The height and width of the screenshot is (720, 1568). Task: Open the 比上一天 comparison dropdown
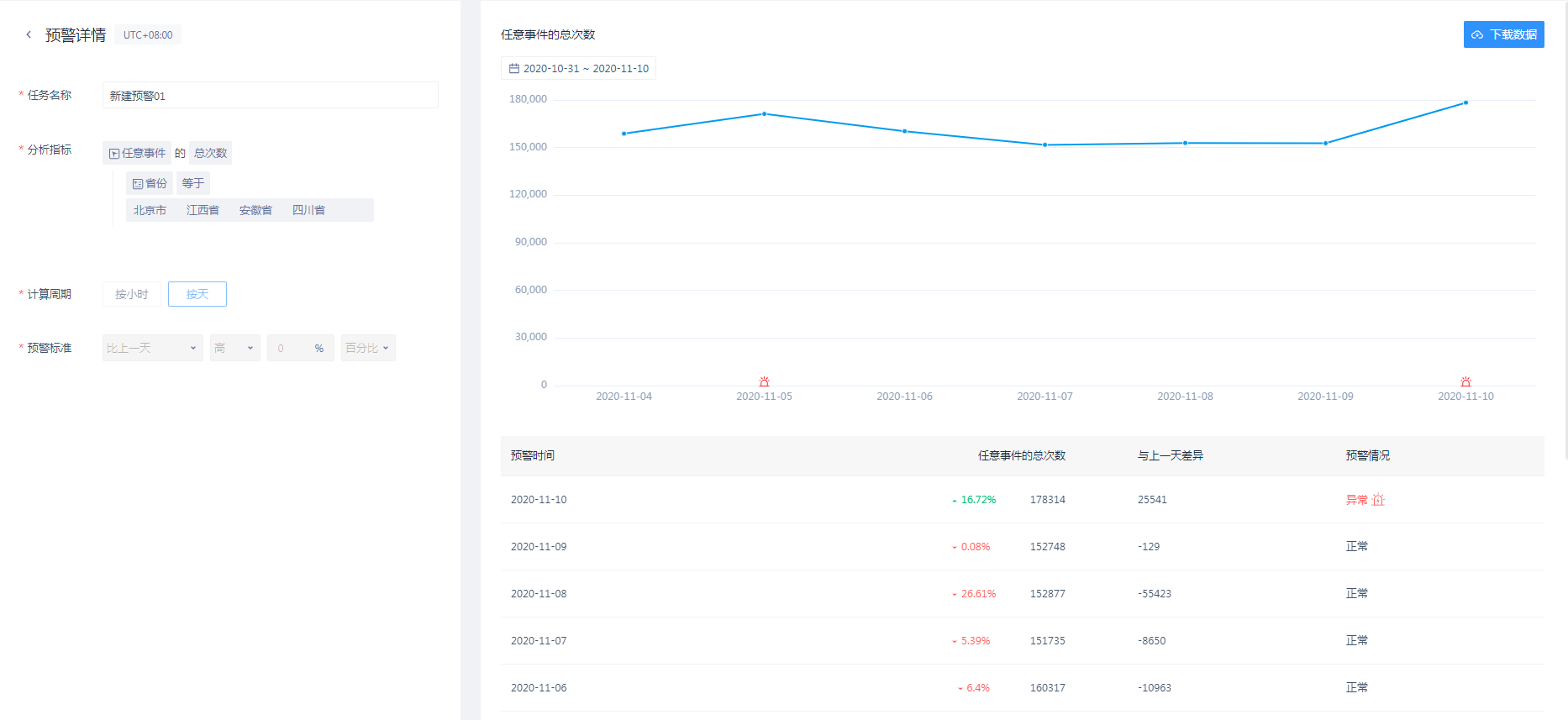click(x=152, y=348)
